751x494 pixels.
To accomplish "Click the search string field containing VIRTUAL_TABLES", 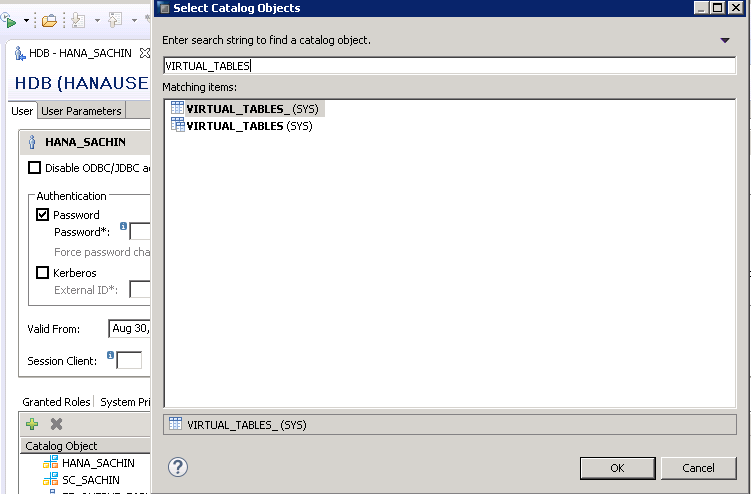I will pos(449,66).
